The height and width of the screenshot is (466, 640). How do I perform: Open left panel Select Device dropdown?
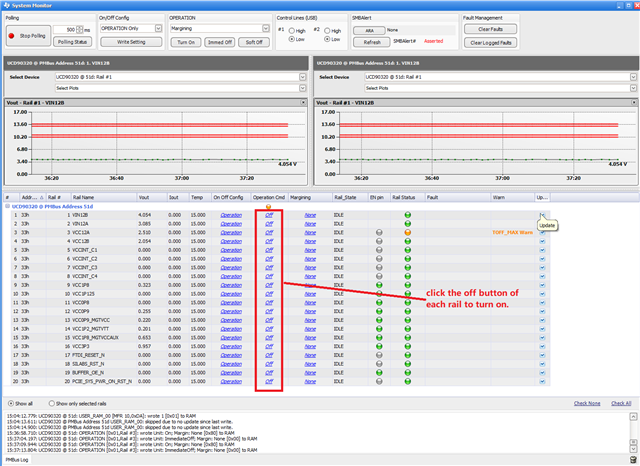point(302,77)
